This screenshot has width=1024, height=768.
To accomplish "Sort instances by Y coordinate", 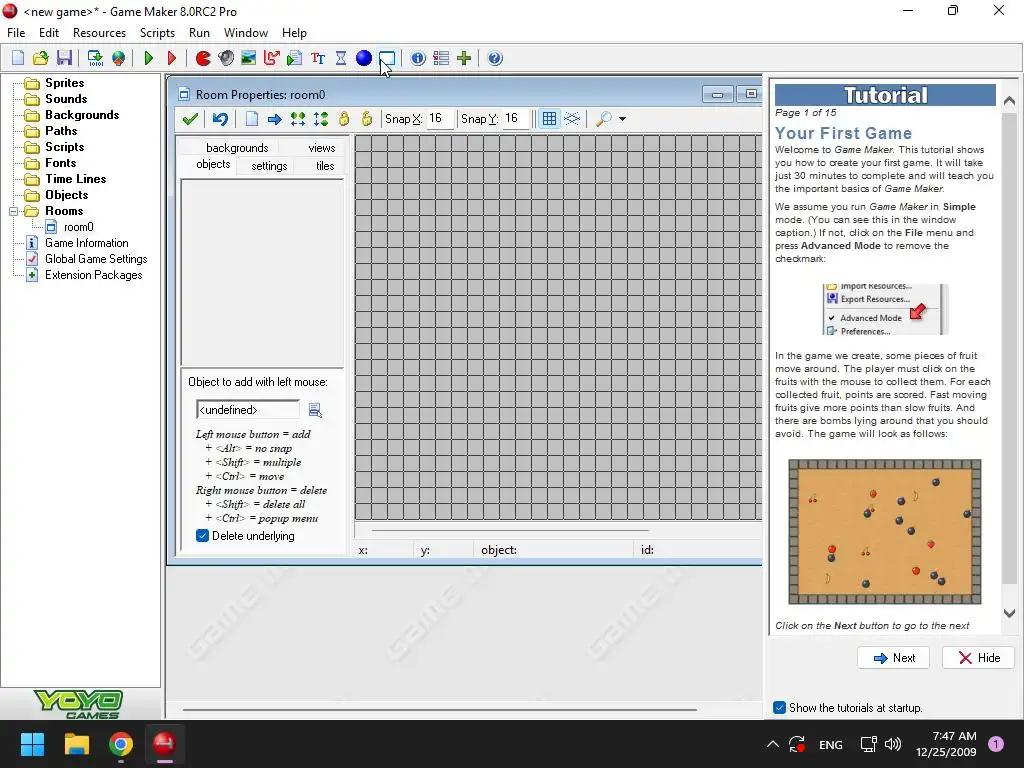I will coord(321,119).
